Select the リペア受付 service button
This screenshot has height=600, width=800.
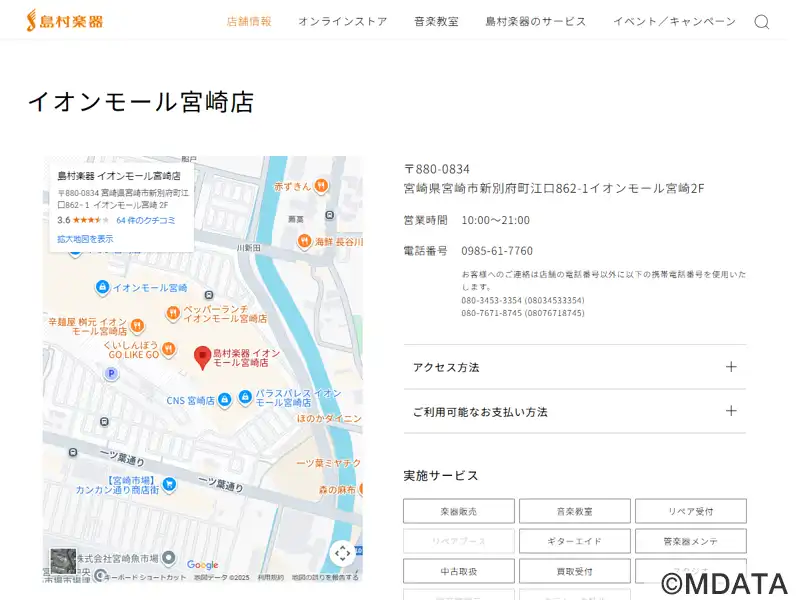tap(690, 511)
